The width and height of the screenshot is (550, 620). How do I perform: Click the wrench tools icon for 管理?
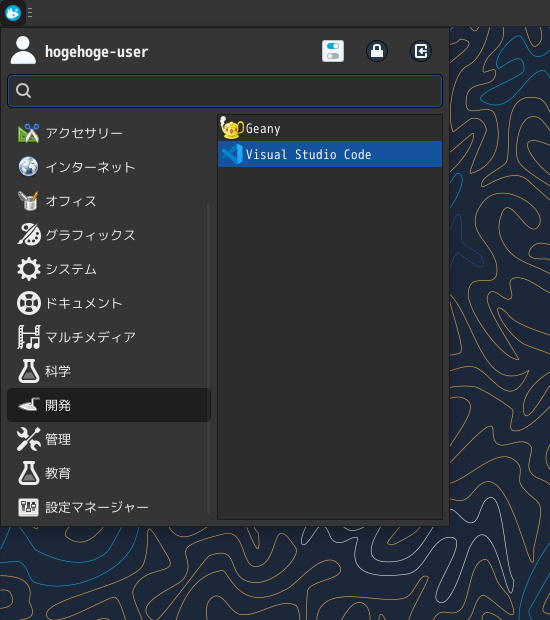(x=28, y=439)
